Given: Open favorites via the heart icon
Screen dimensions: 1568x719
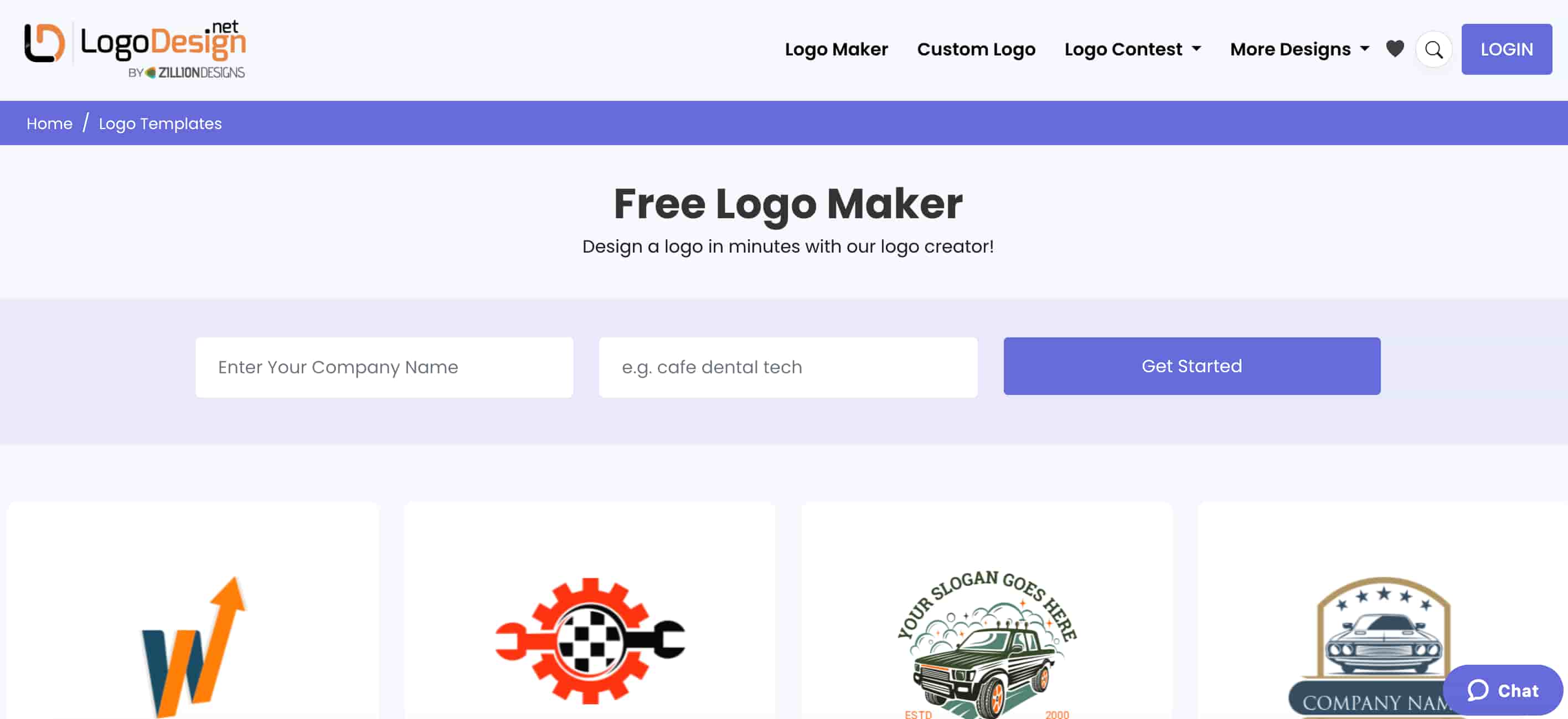Looking at the screenshot, I should point(1395,49).
